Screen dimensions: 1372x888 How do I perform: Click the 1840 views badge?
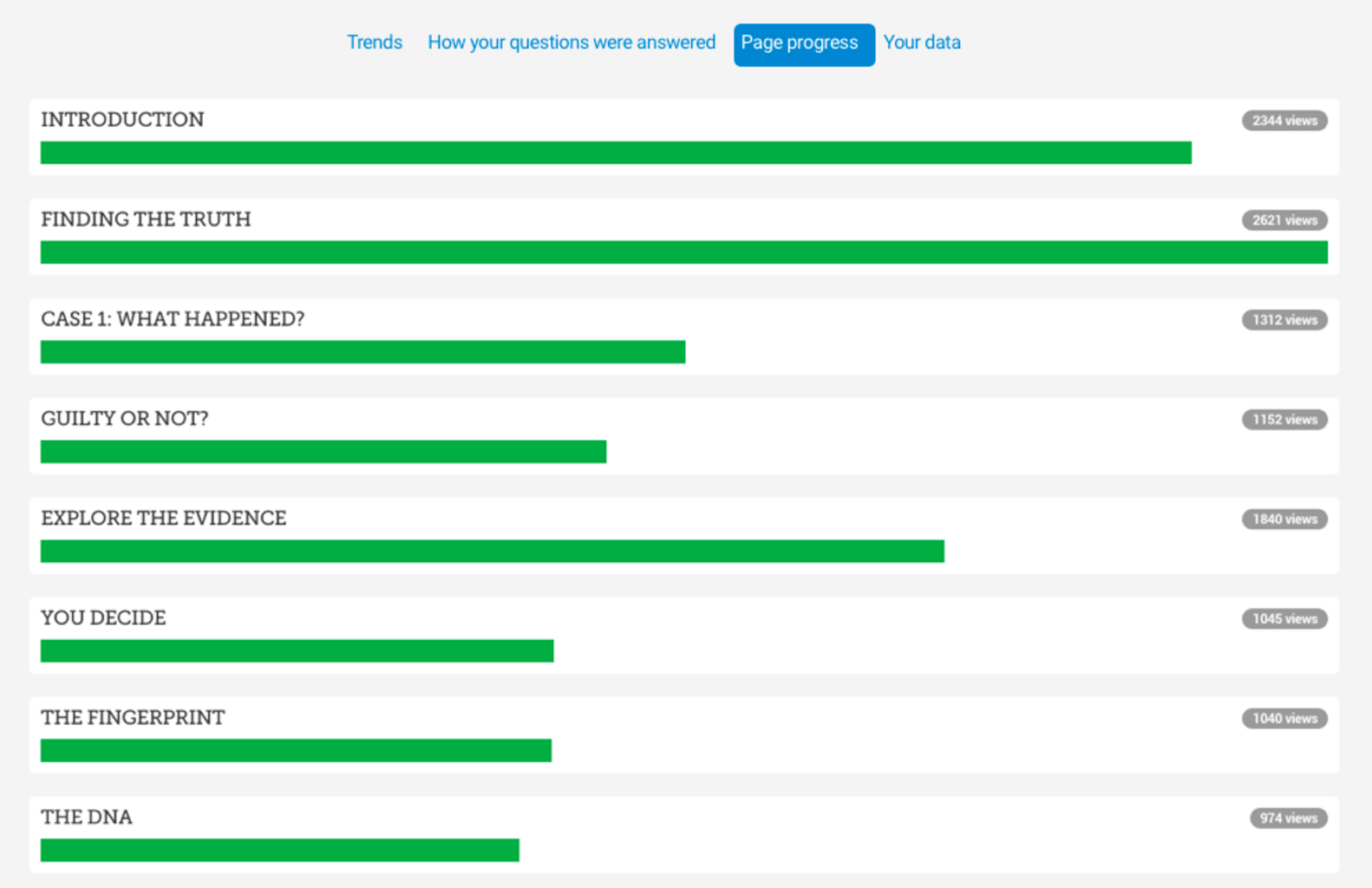[x=1284, y=519]
